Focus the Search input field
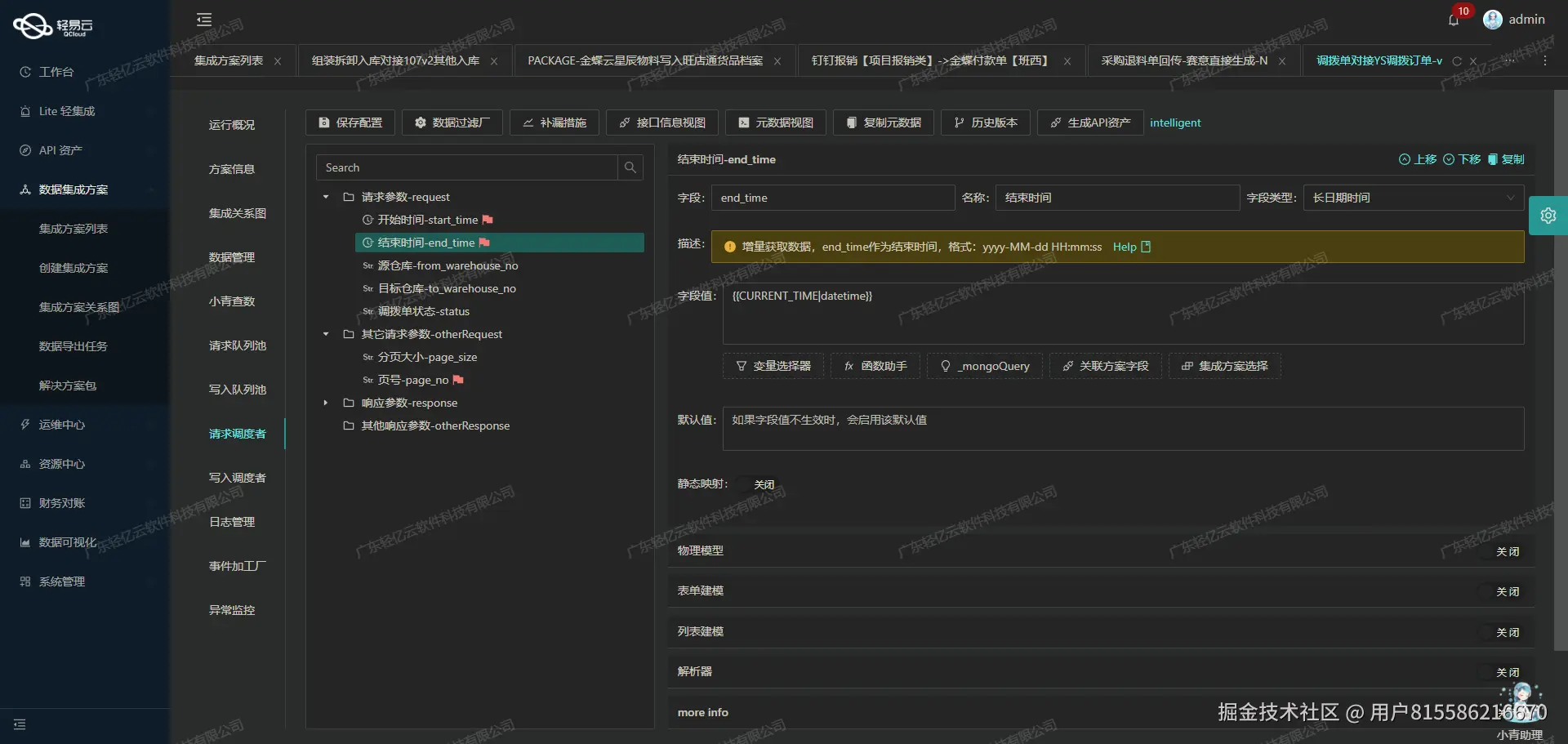Viewport: 1568px width, 744px height. point(467,167)
